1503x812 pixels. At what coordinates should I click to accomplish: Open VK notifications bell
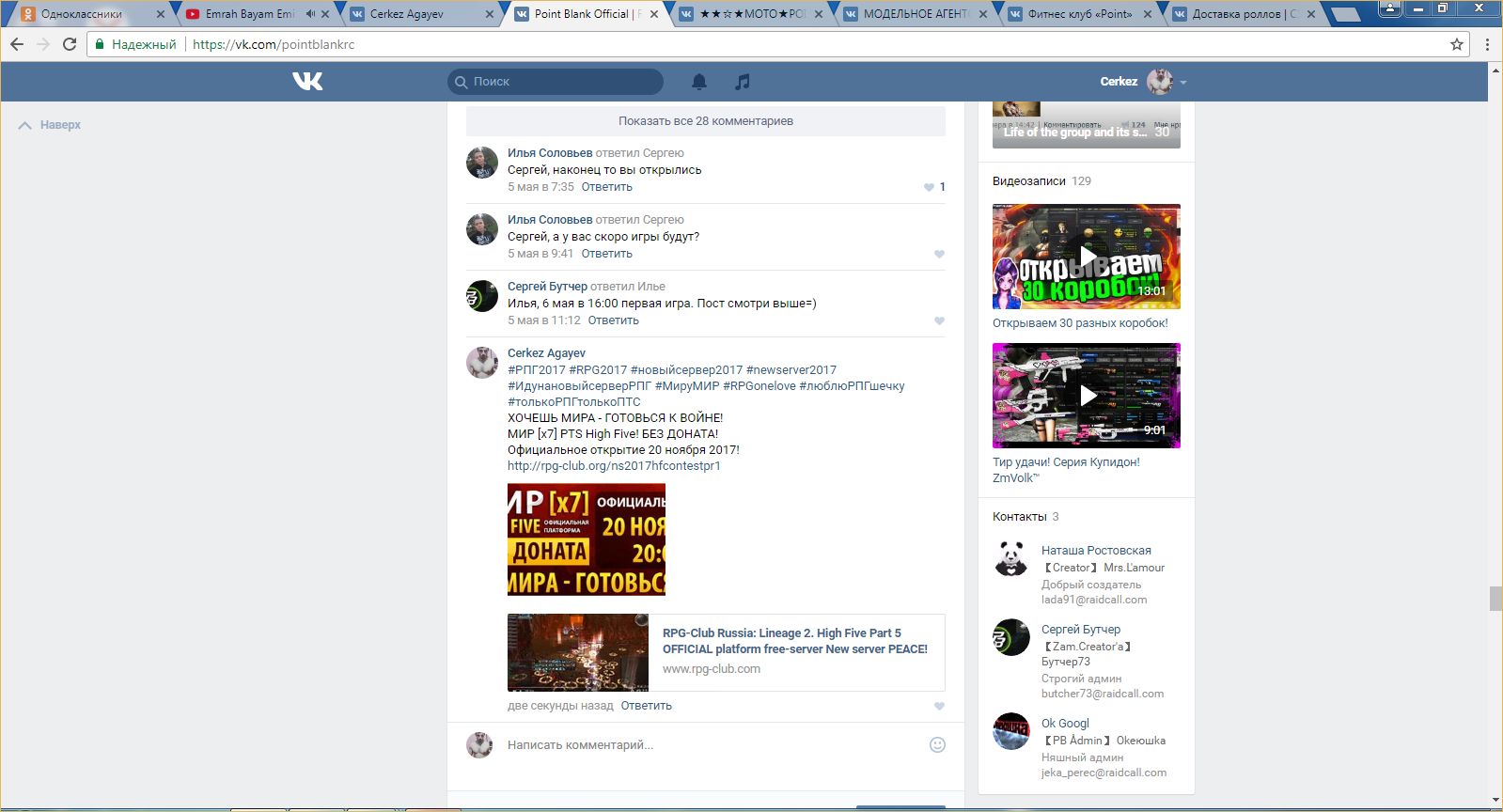(698, 82)
